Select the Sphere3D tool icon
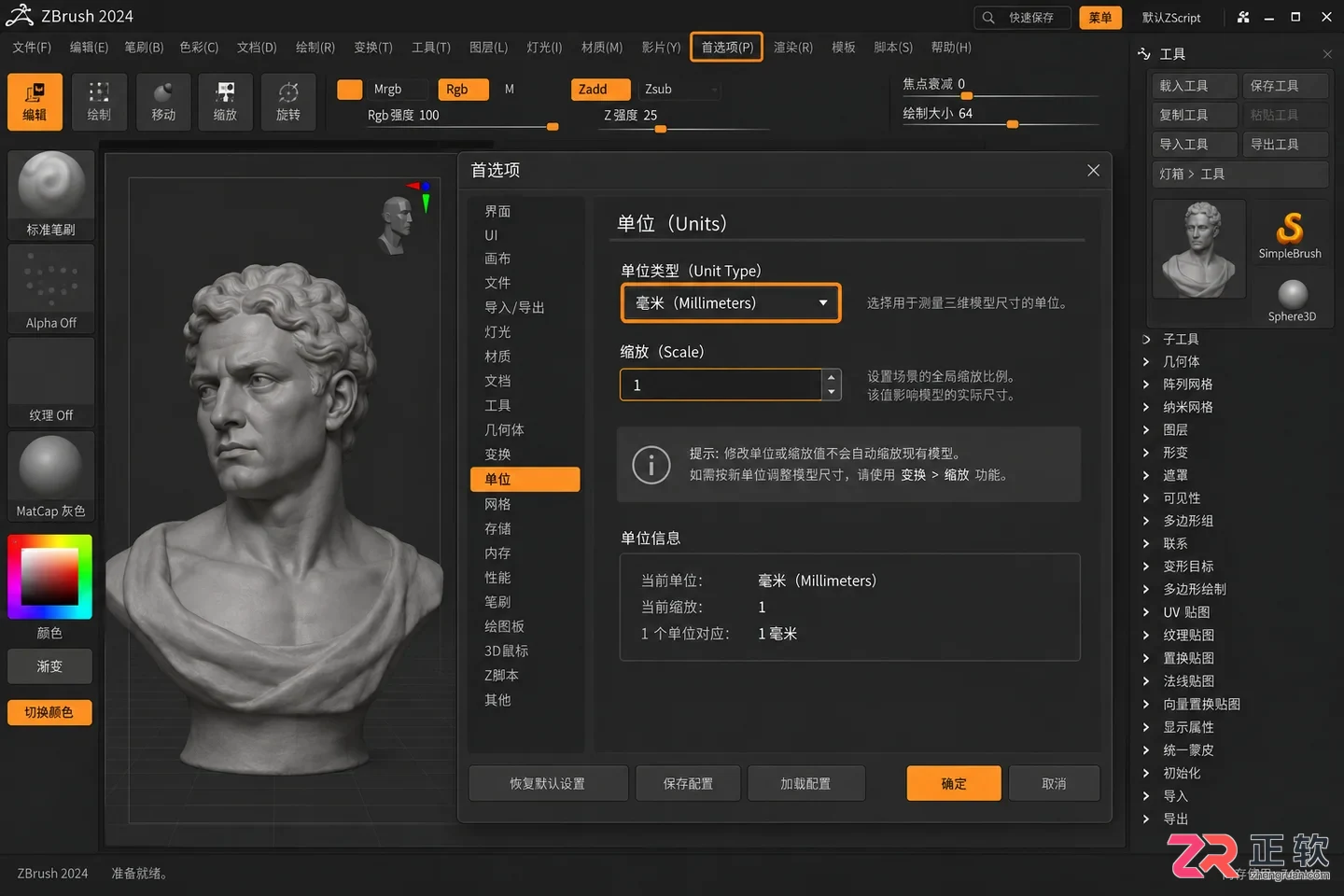 coord(1292,299)
